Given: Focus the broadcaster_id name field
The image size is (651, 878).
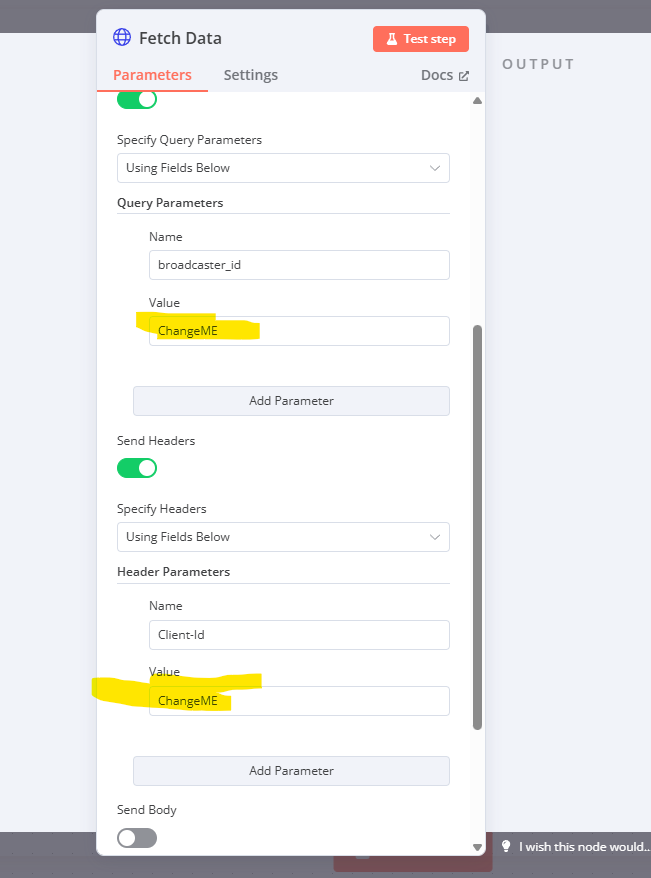Looking at the screenshot, I should tap(299, 265).
